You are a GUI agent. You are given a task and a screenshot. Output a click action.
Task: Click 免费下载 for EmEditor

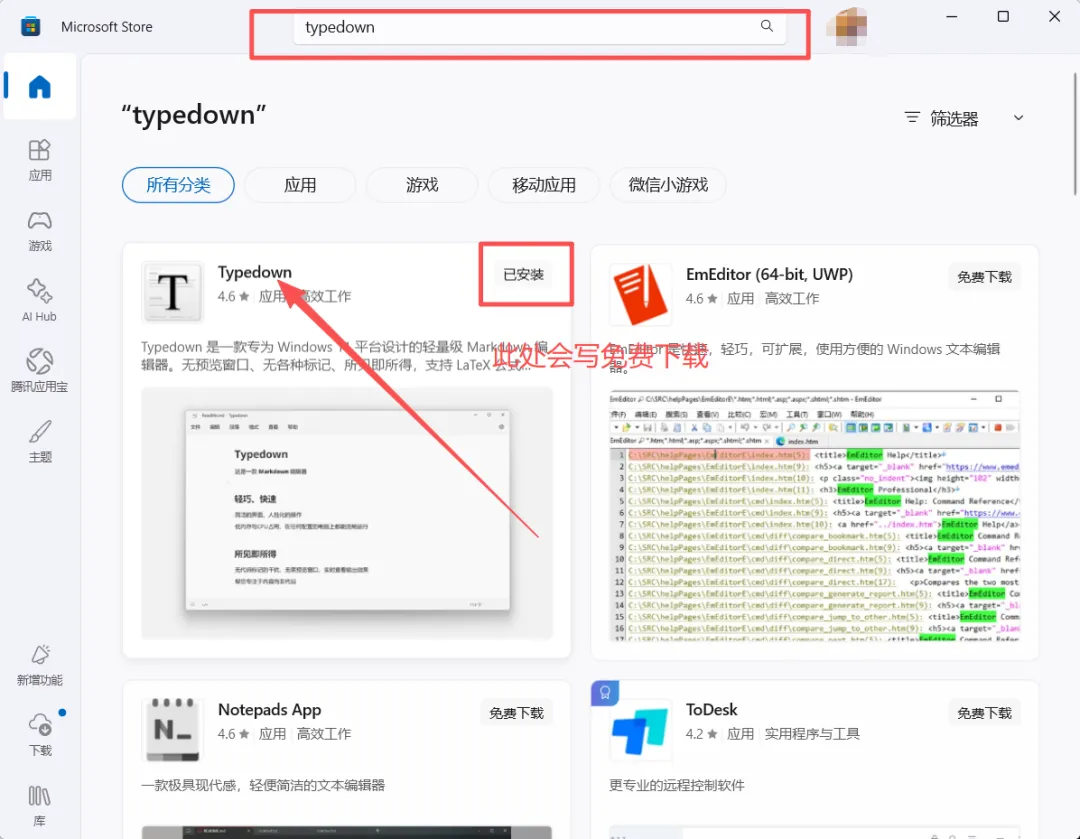(984, 277)
